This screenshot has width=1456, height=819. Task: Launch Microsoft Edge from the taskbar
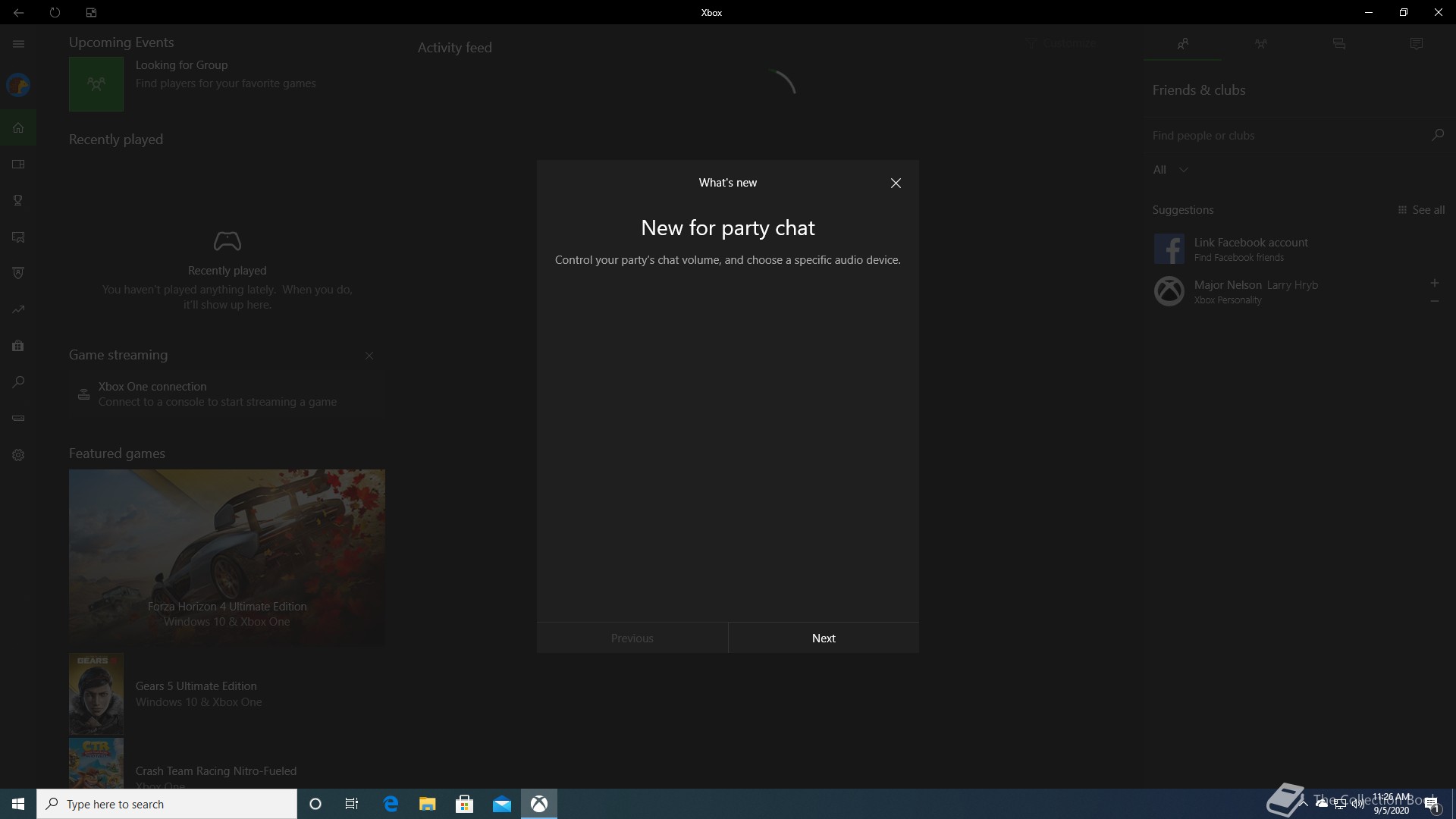point(391,804)
